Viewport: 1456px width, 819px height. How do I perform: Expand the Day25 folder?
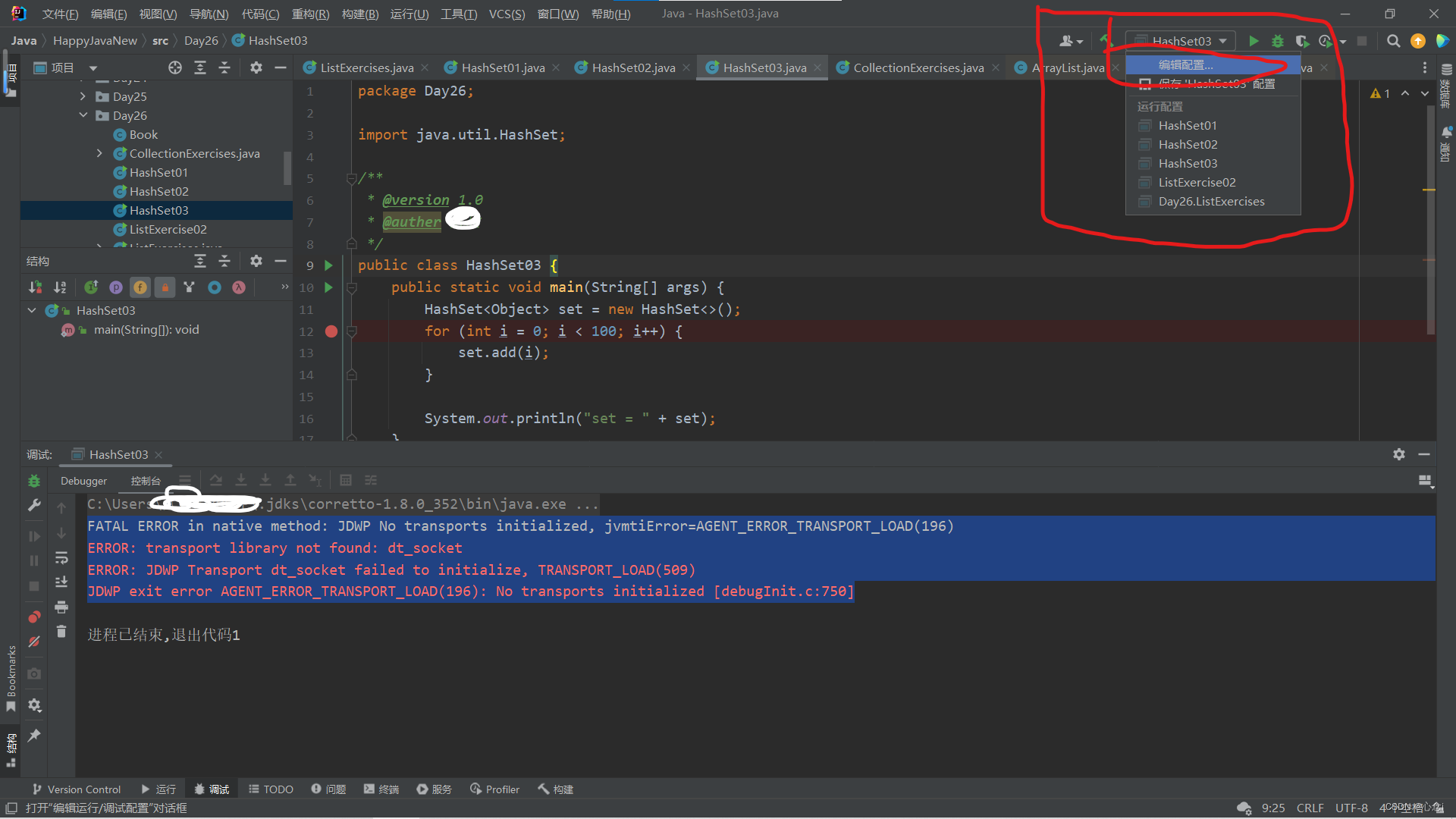83,96
